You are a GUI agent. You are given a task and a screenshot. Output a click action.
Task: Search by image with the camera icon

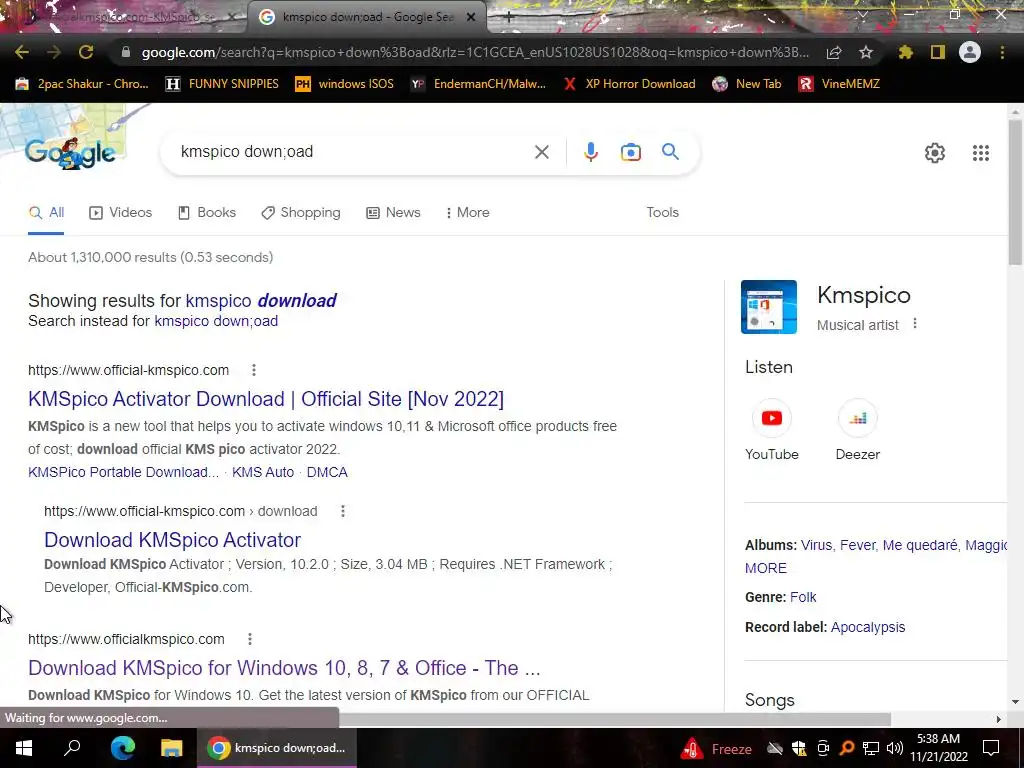click(631, 152)
